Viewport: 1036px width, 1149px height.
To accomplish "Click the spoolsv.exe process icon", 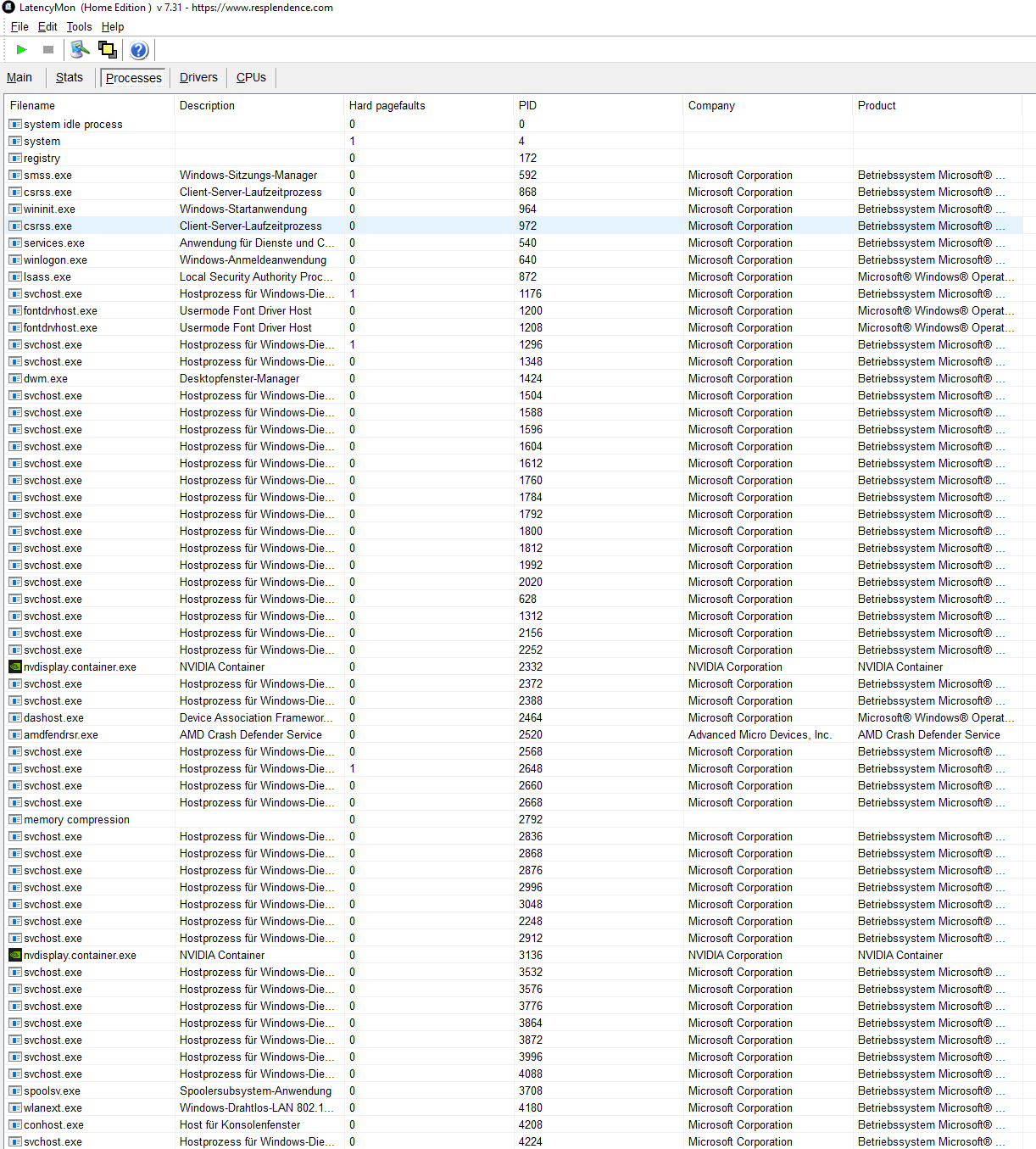I will coord(15,1090).
